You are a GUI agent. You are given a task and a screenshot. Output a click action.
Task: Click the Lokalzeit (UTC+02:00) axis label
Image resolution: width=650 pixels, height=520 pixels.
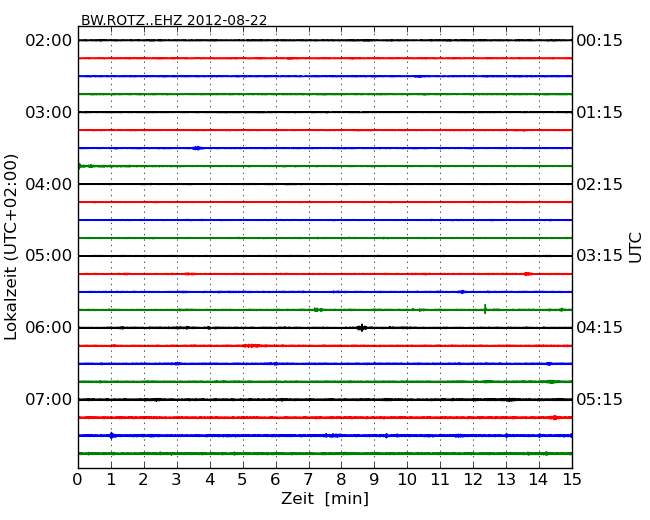11,247
